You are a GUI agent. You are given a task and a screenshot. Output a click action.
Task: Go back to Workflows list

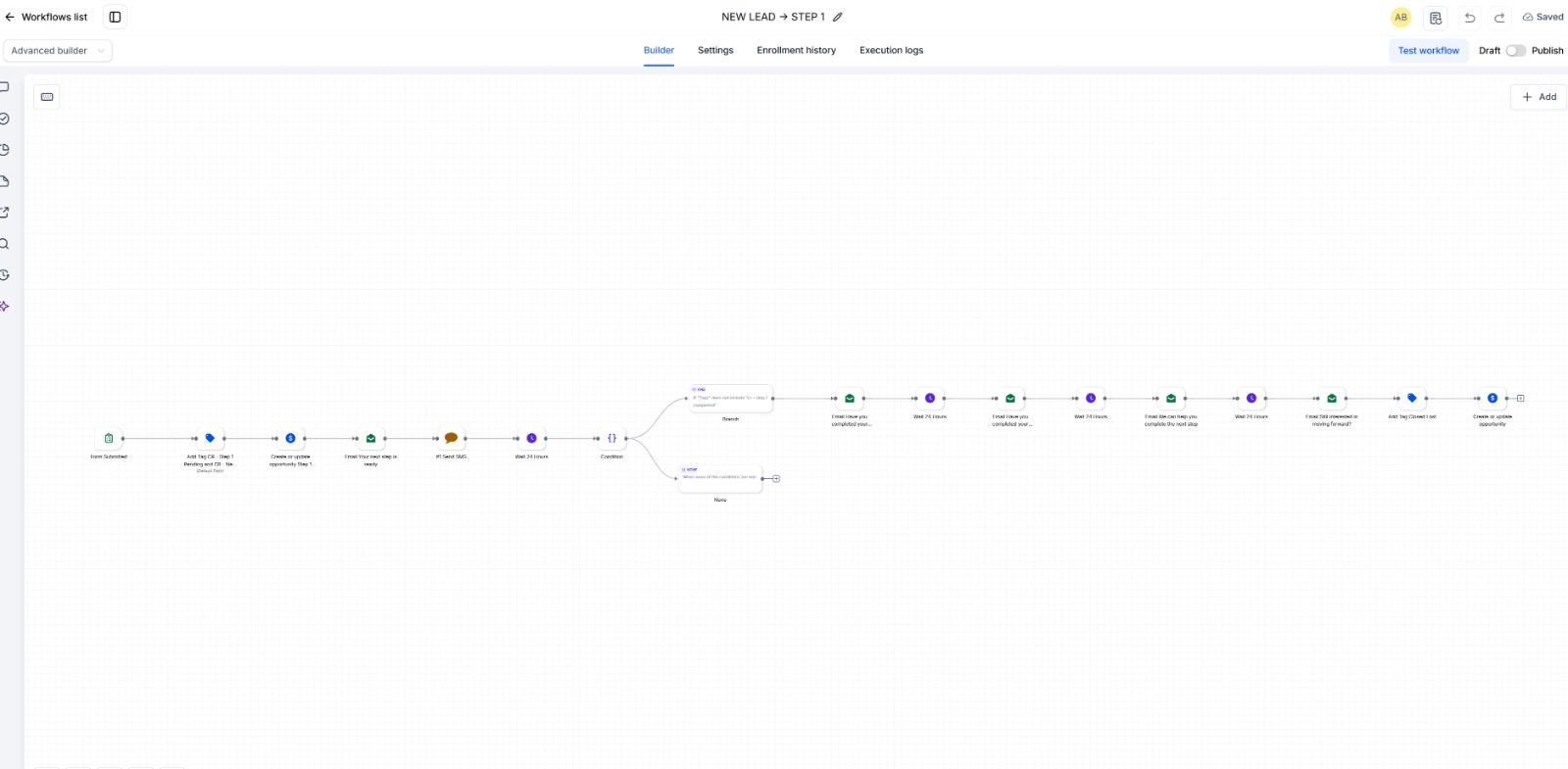[x=46, y=17]
